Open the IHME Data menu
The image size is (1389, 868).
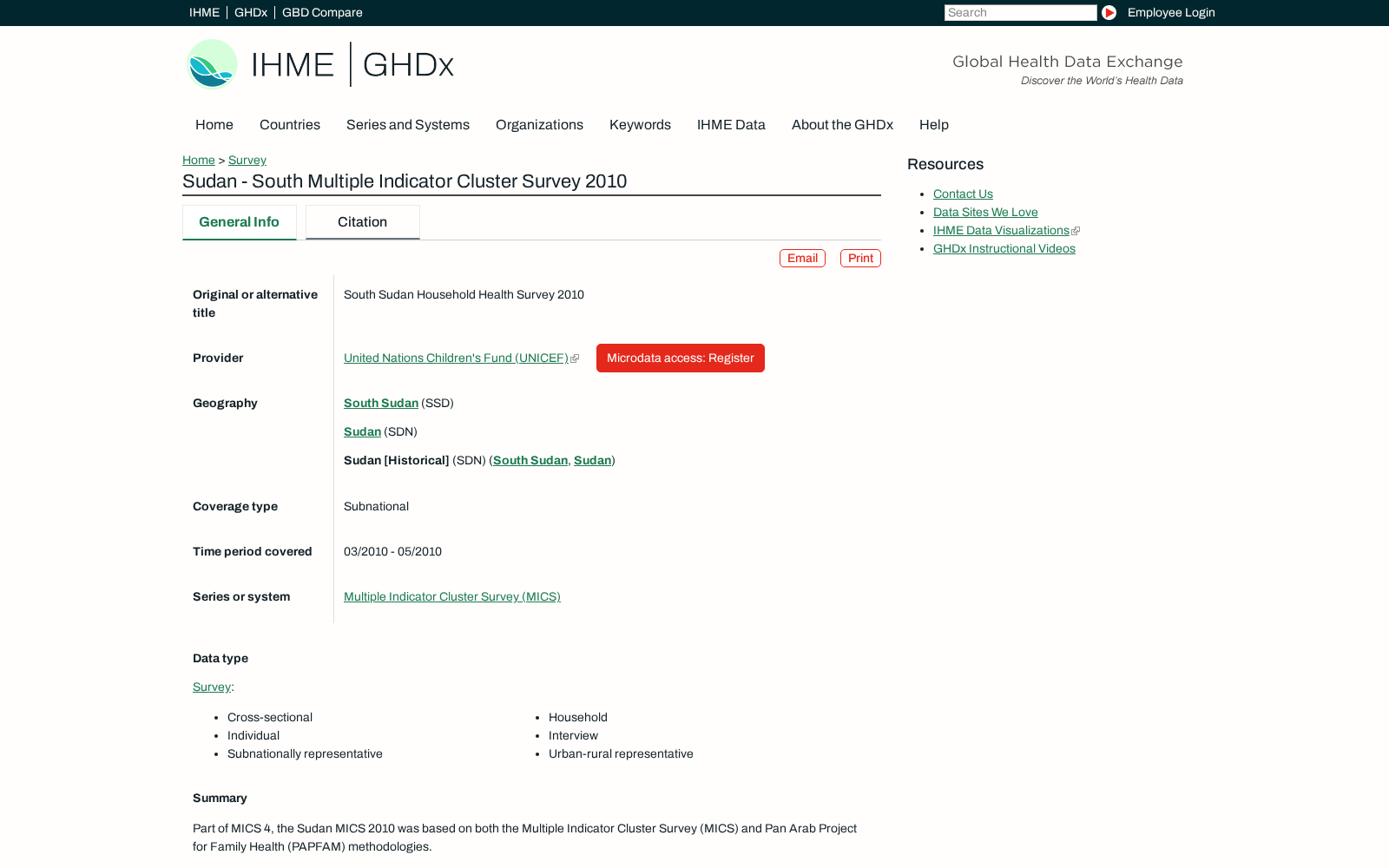tap(731, 125)
